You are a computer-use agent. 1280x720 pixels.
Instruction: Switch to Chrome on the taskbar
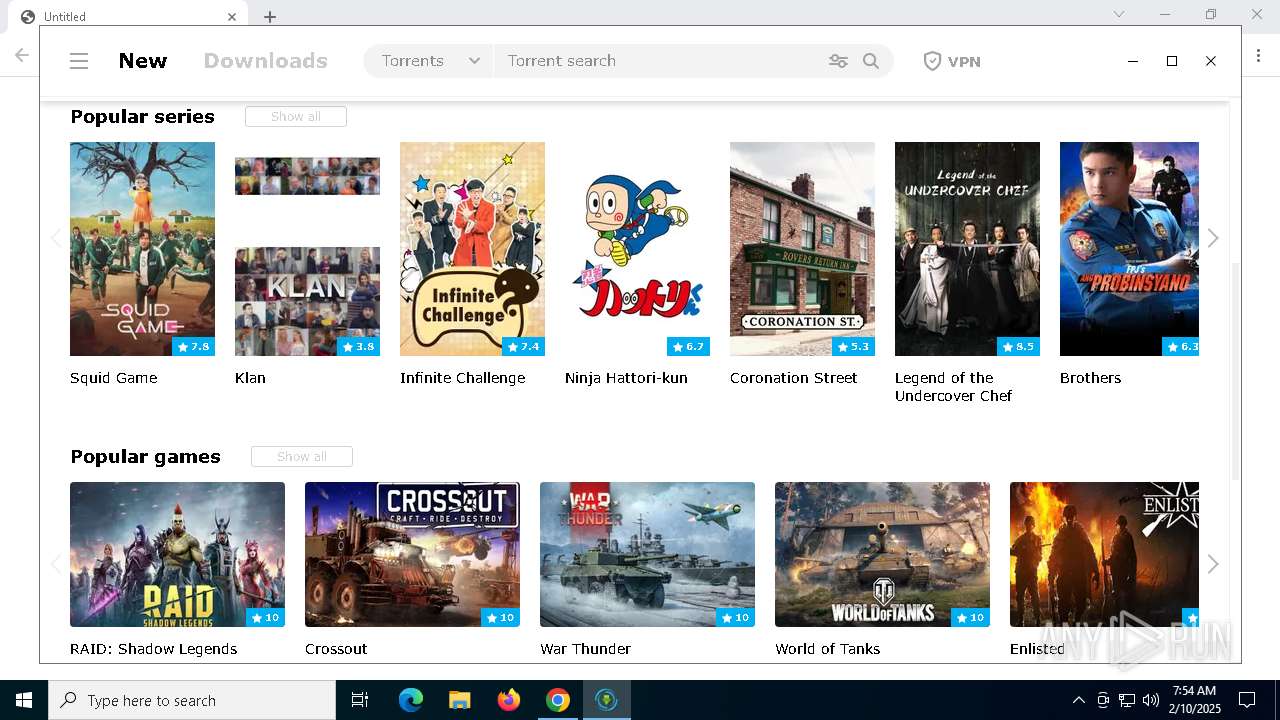coord(558,700)
